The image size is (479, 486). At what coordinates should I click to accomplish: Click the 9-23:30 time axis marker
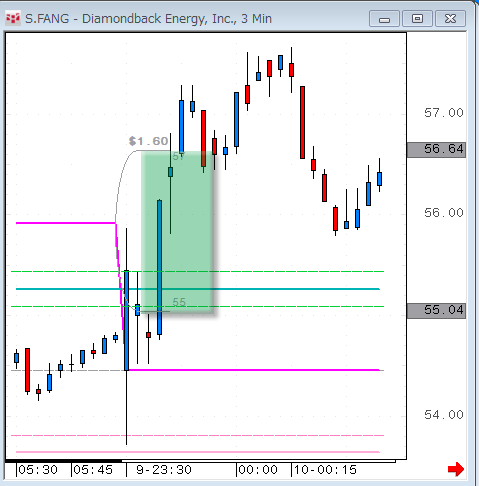coord(164,470)
